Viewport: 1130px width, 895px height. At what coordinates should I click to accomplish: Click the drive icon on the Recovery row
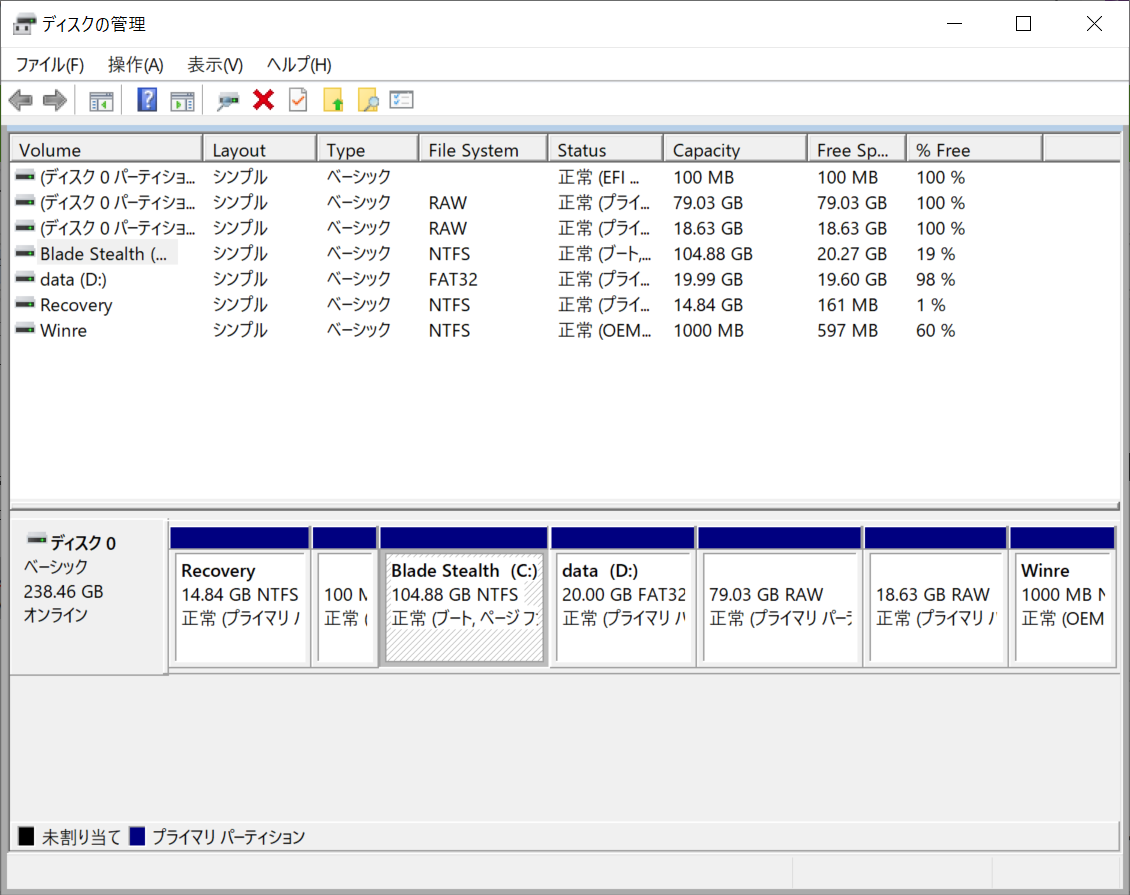coord(25,304)
